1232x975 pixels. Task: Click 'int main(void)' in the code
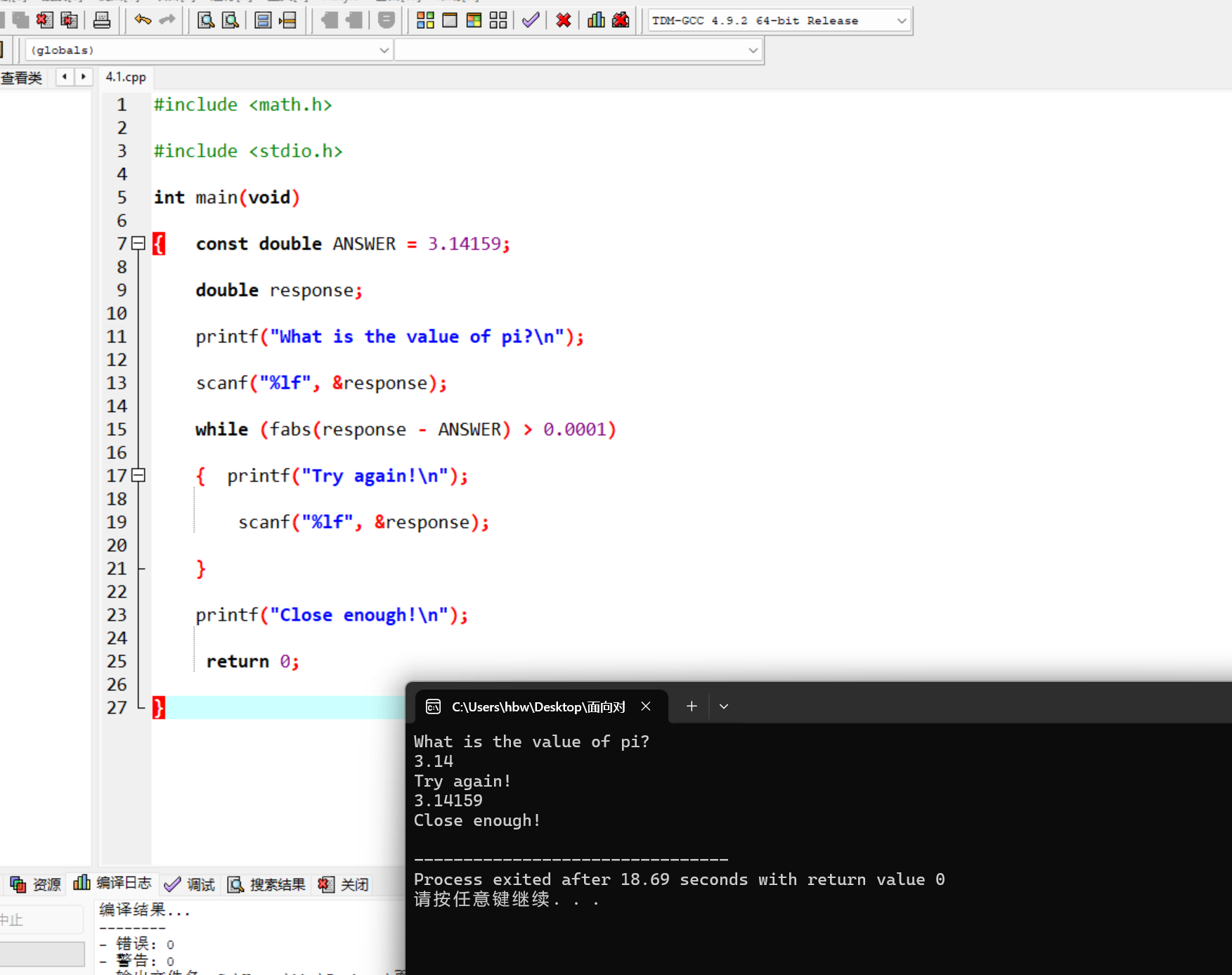pyautogui.click(x=227, y=198)
